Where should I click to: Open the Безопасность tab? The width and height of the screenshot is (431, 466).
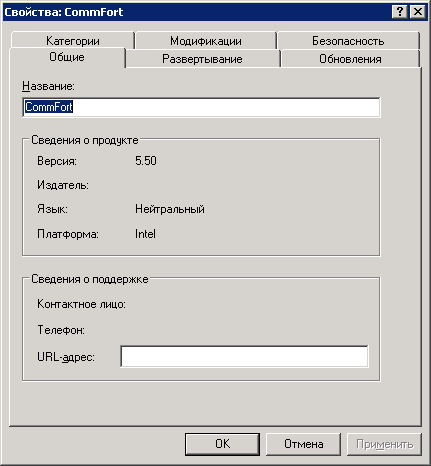pyautogui.click(x=348, y=41)
